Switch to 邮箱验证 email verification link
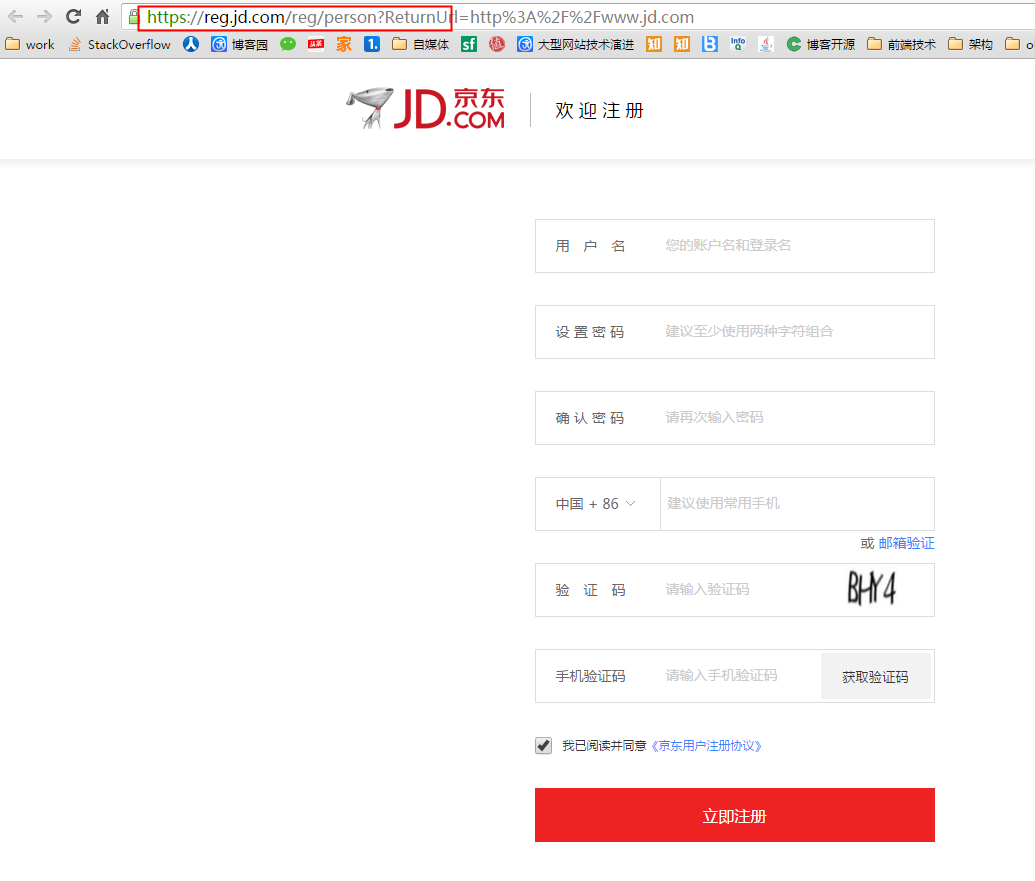The height and width of the screenshot is (881, 1035). pos(906,543)
